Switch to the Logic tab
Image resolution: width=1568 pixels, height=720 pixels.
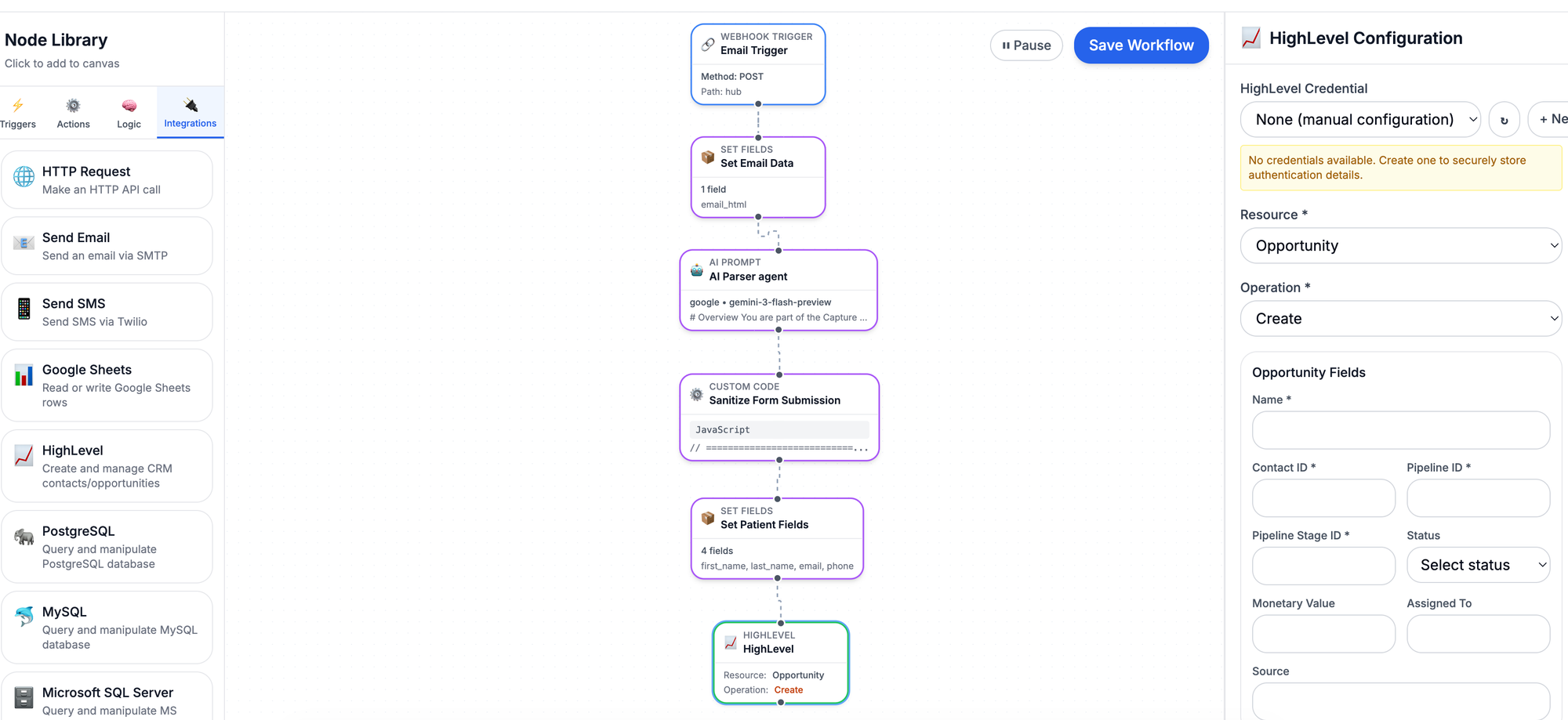(x=129, y=113)
